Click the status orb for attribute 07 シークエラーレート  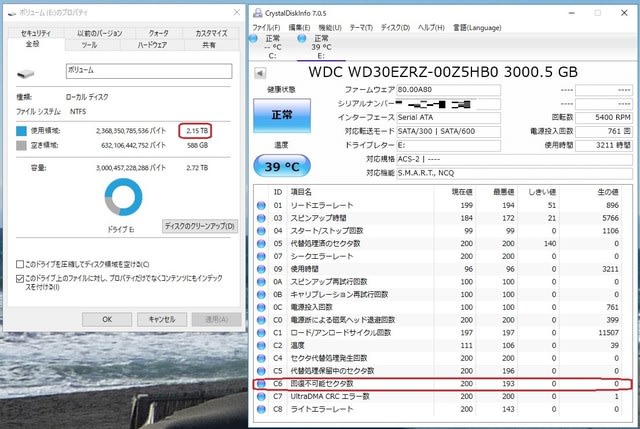[x=261, y=256]
